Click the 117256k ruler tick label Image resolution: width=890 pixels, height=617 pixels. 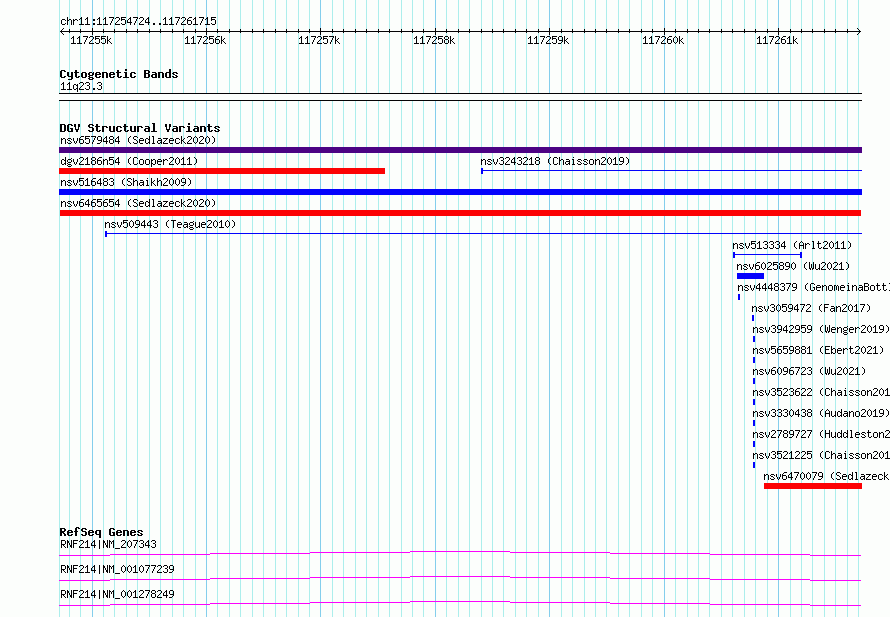tap(205, 40)
